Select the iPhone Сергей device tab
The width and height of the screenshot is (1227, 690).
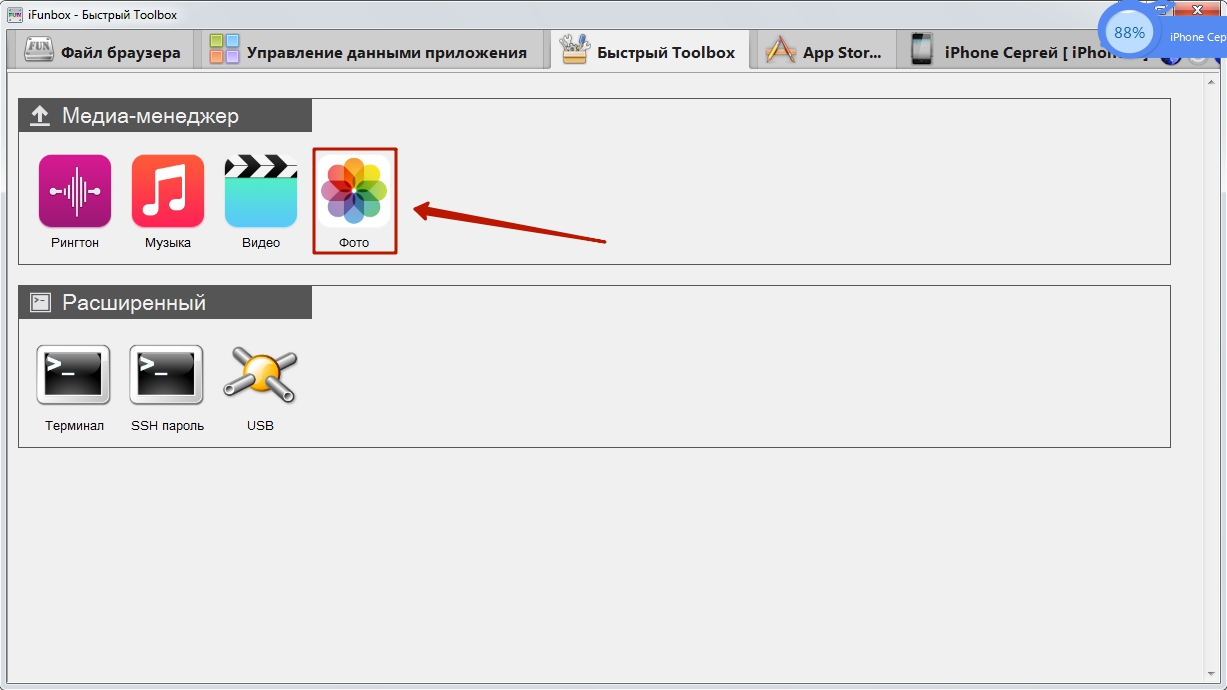[1030, 50]
